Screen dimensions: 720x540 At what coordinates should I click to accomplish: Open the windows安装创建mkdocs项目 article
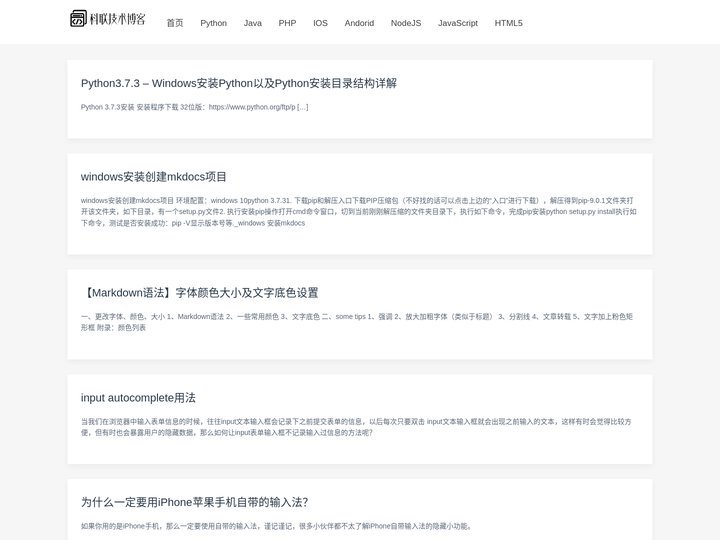[x=153, y=177]
